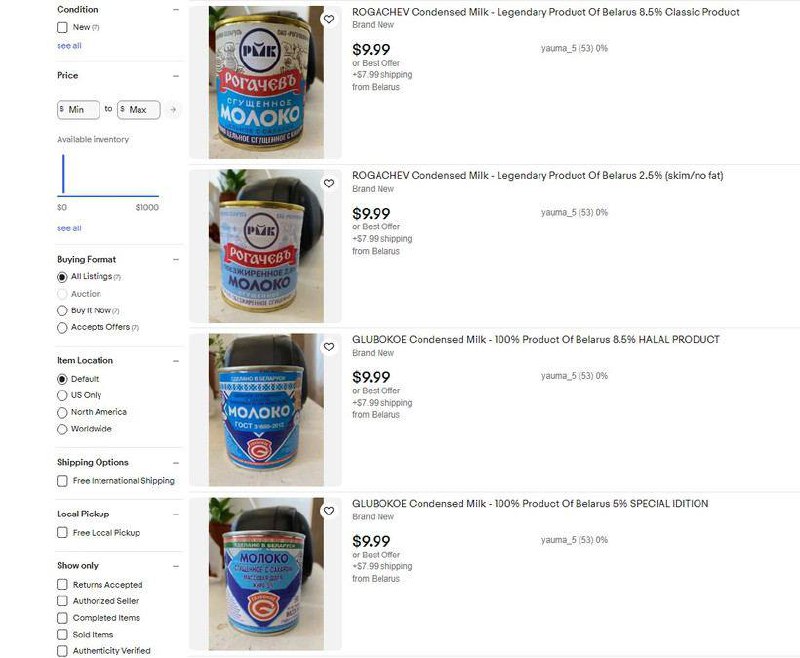Heart the GLUBOKOE 5% SPECIAL IDITION listing
800x658 pixels.
coord(329,511)
